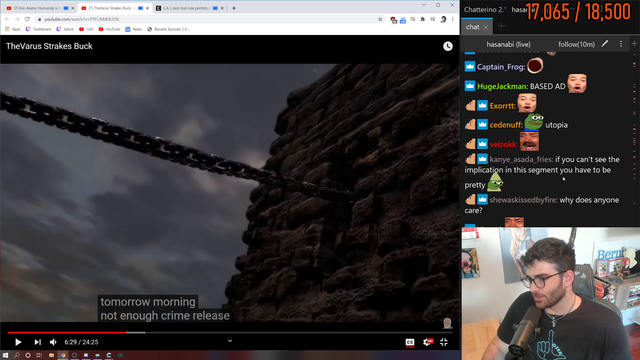Viewport: 640px width, 360px height.
Task: Click username veizokk in chat
Action: click(x=504, y=144)
